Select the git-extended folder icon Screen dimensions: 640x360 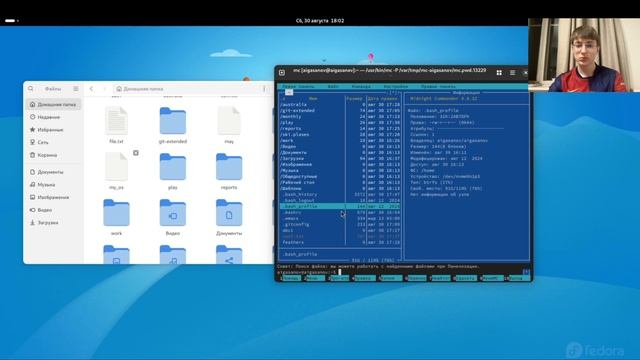coord(173,121)
